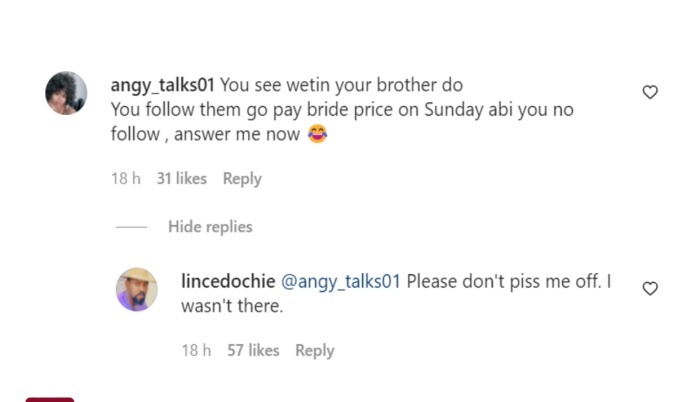Like angy_talks01's comment with the heart
This screenshot has height=402, width=700.
click(650, 92)
